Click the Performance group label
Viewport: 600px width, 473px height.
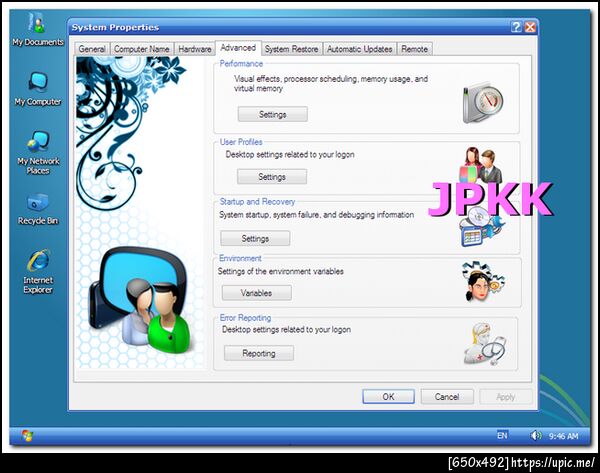(x=241, y=64)
